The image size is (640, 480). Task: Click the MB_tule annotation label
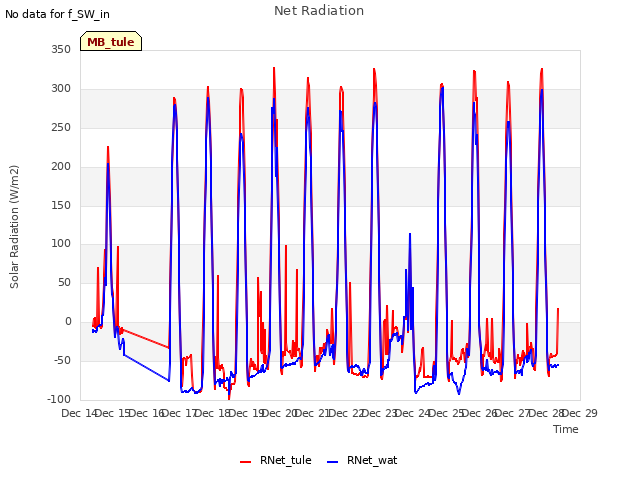111,41
